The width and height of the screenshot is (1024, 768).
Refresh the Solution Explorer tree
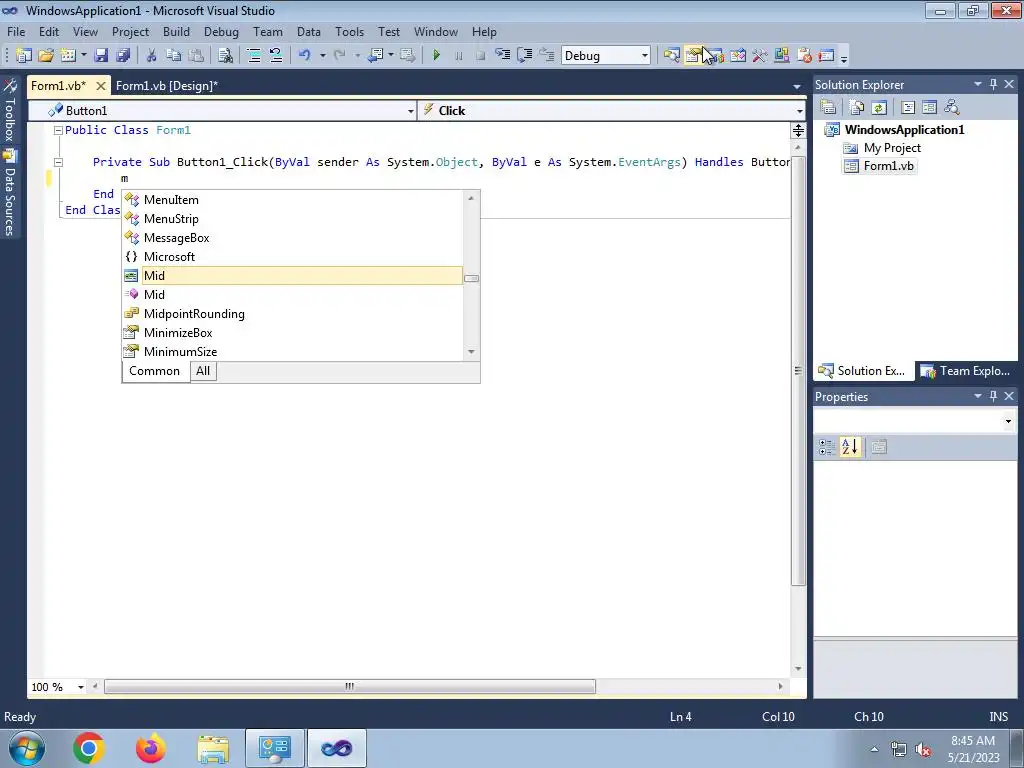click(879, 107)
